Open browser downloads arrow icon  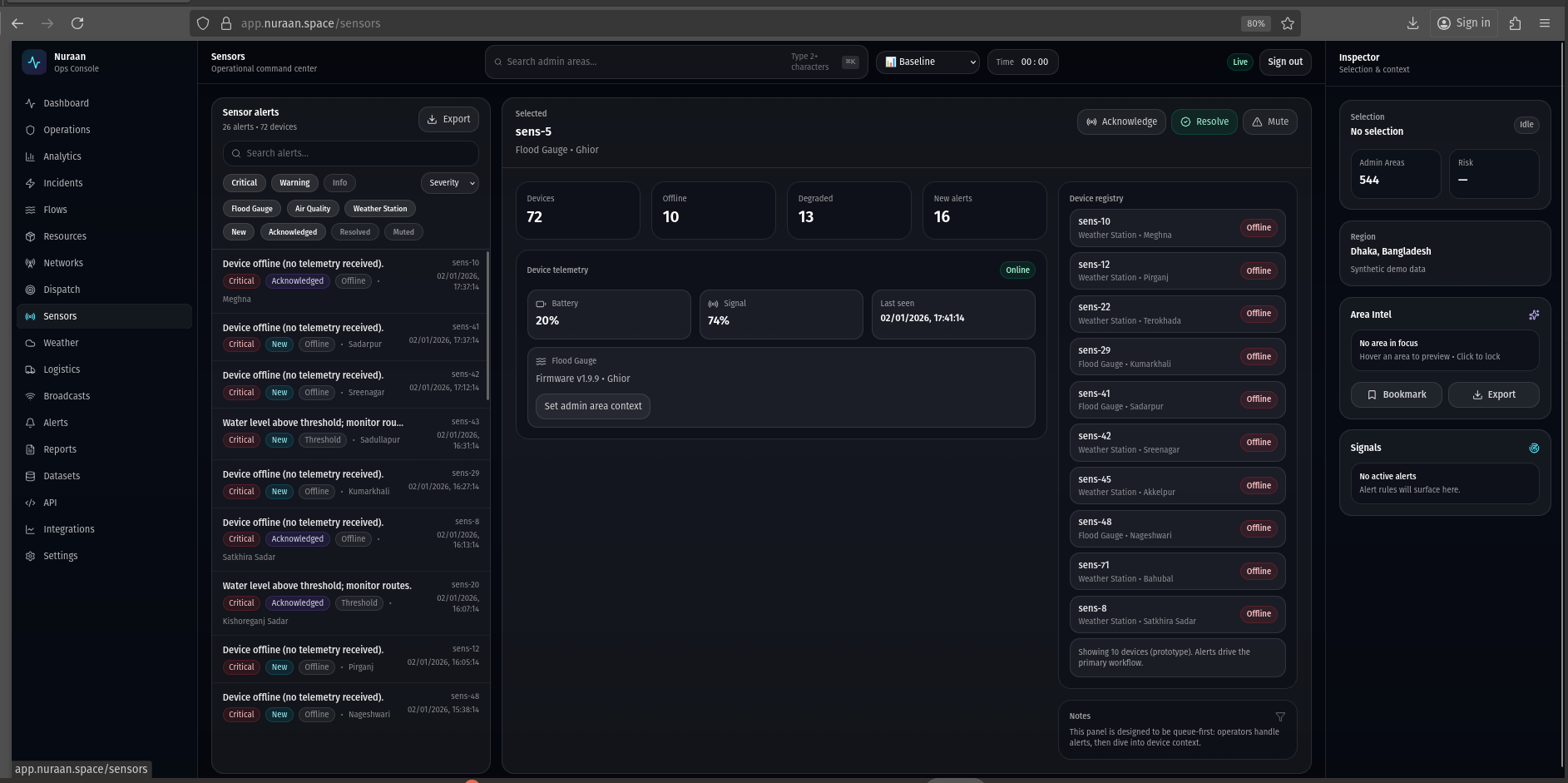click(1412, 23)
